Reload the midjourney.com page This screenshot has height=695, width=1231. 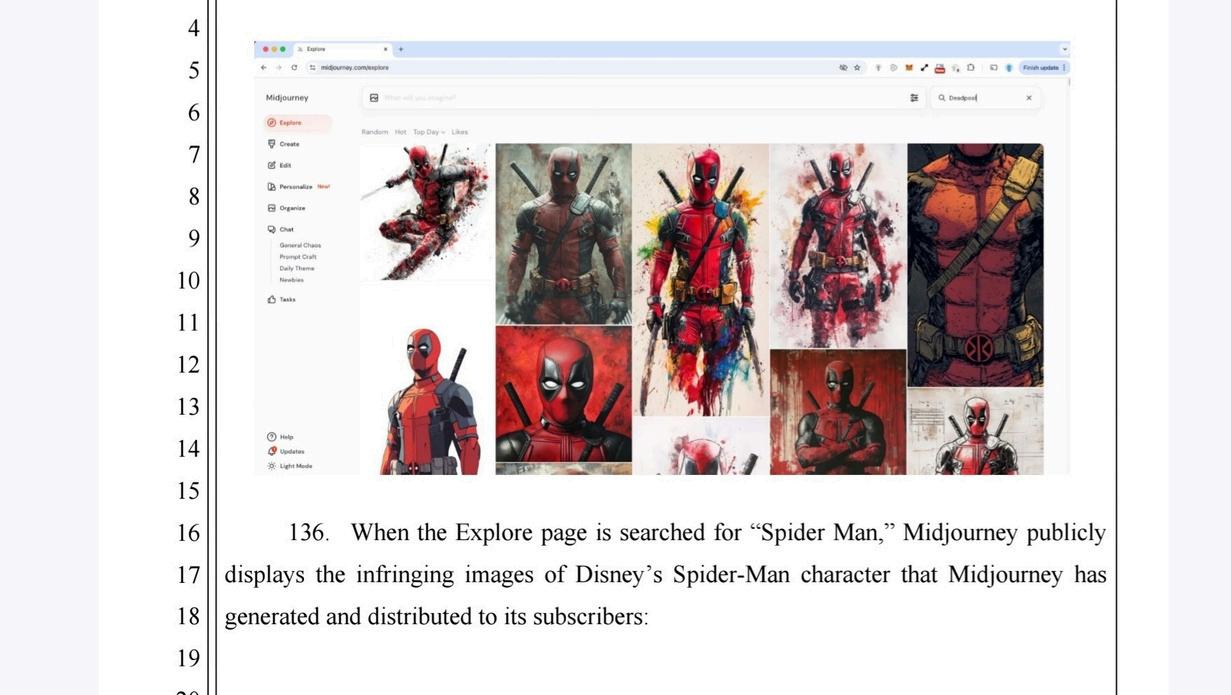click(294, 68)
